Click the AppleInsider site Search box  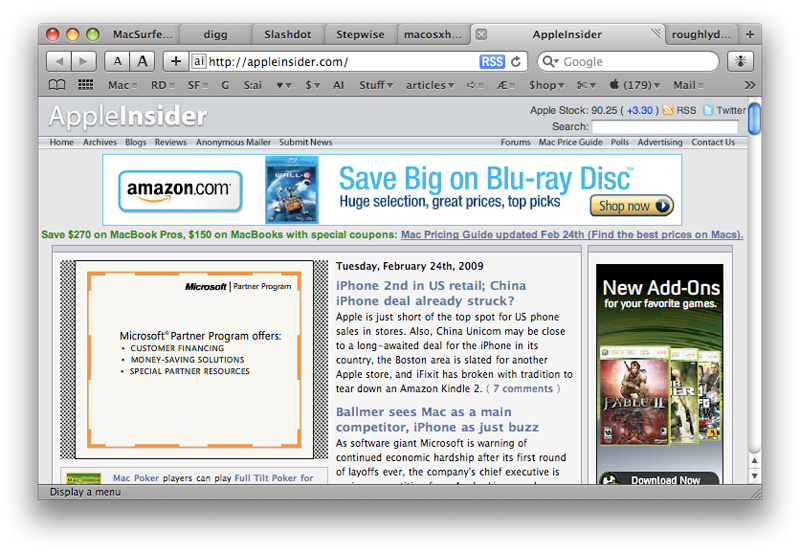coord(665,127)
